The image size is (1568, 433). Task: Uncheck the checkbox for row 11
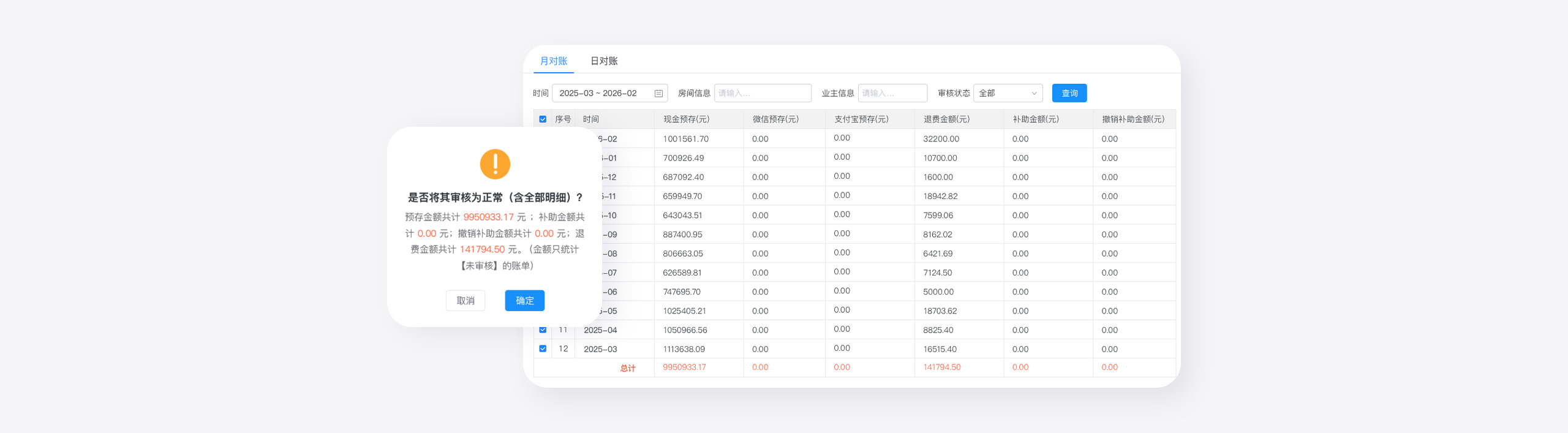(x=543, y=329)
